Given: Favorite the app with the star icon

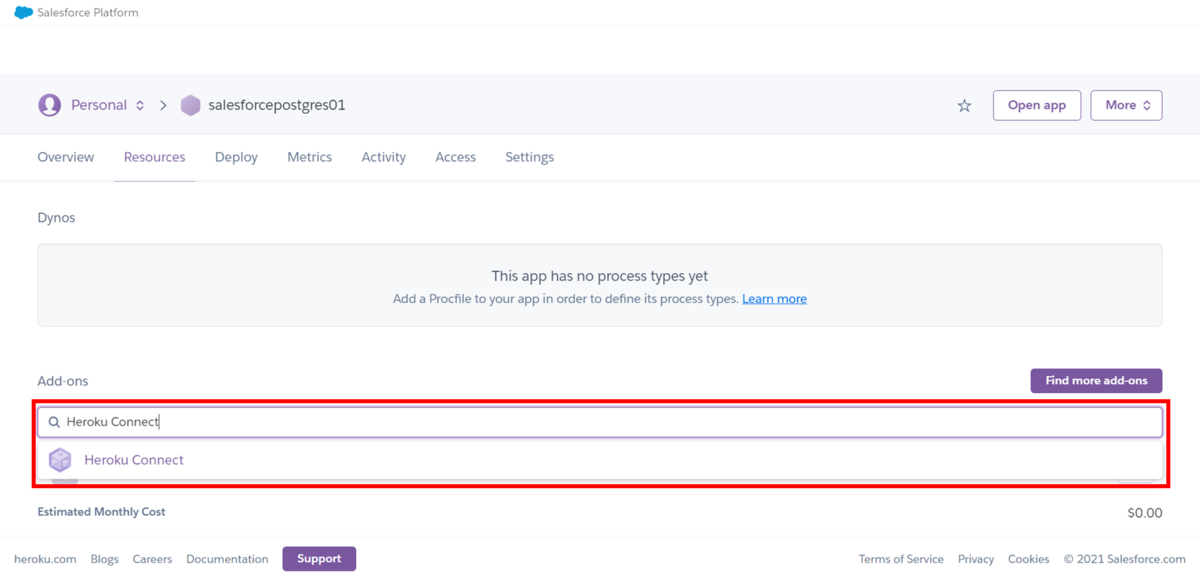Looking at the screenshot, I should pyautogui.click(x=964, y=105).
